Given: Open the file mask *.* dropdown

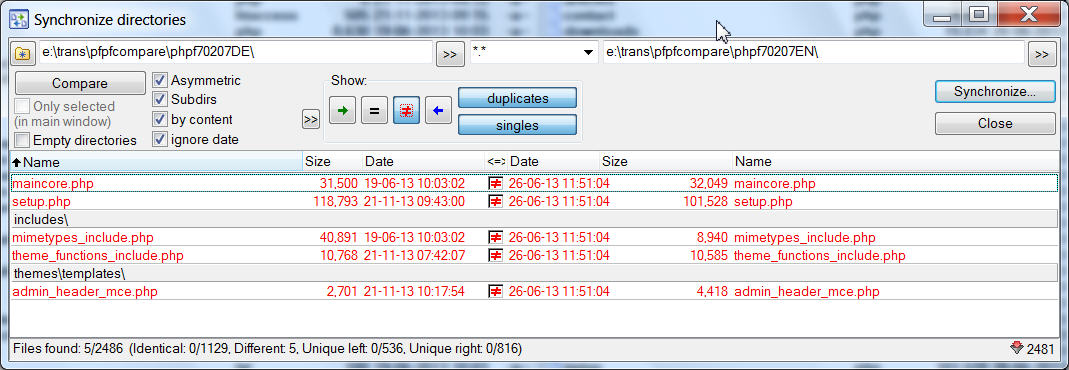Looking at the screenshot, I should coord(588,53).
